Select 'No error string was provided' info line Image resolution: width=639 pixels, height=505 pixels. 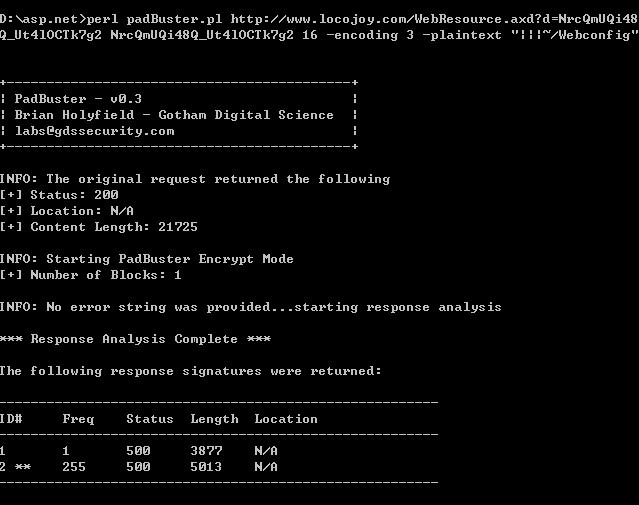coord(251,307)
